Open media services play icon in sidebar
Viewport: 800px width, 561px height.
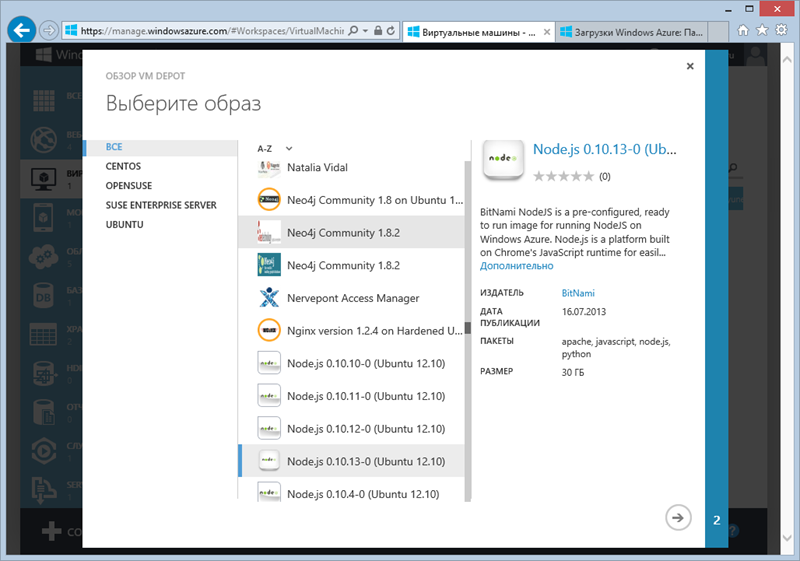click(x=44, y=451)
